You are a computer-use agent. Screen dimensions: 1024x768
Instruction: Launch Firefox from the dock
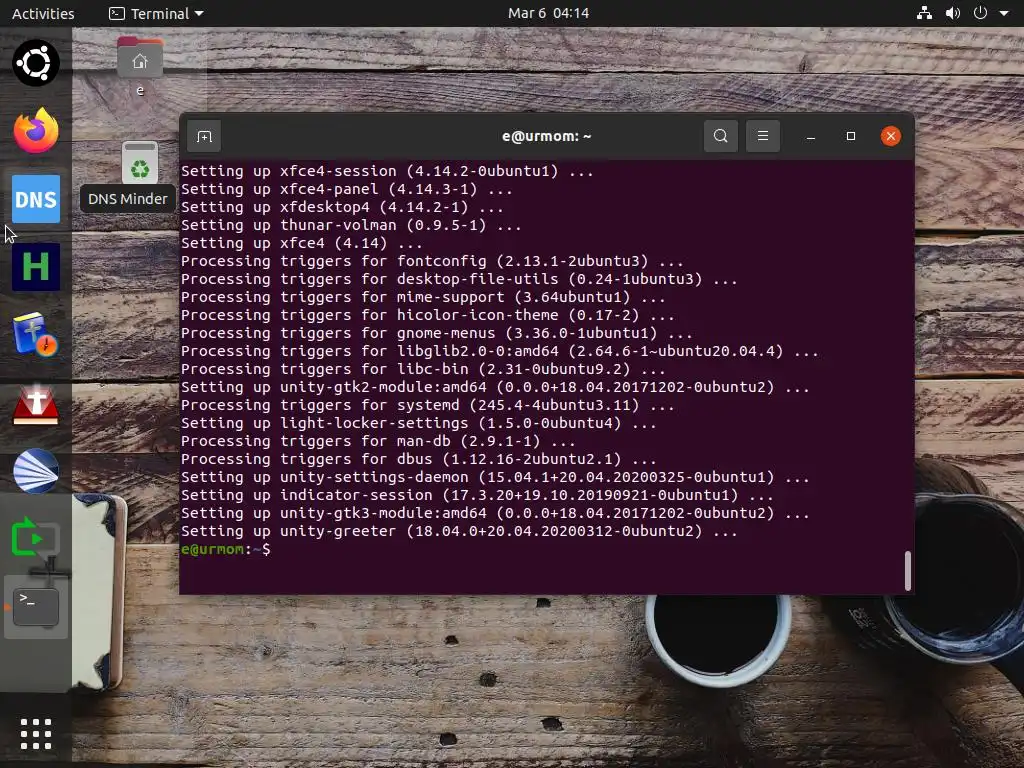click(35, 131)
